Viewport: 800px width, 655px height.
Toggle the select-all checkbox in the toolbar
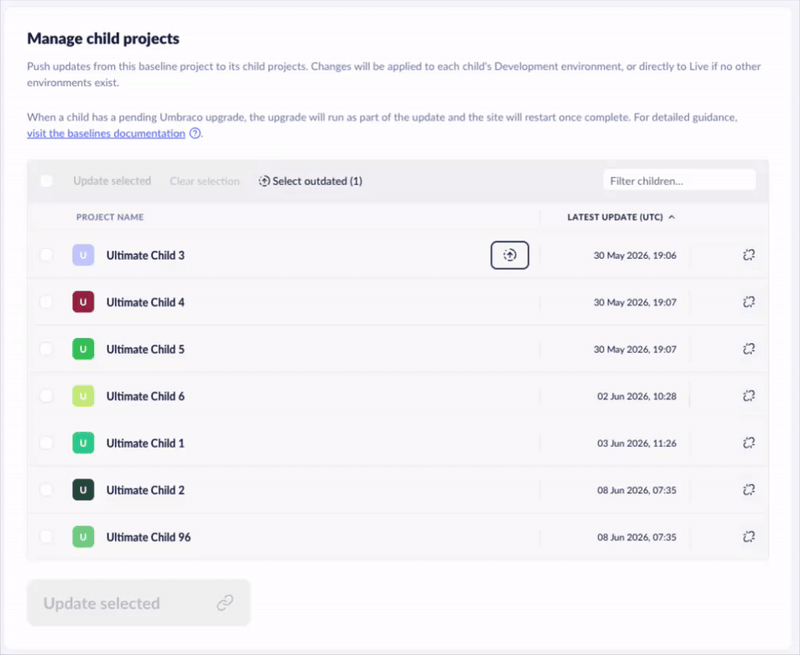pyautogui.click(x=46, y=181)
